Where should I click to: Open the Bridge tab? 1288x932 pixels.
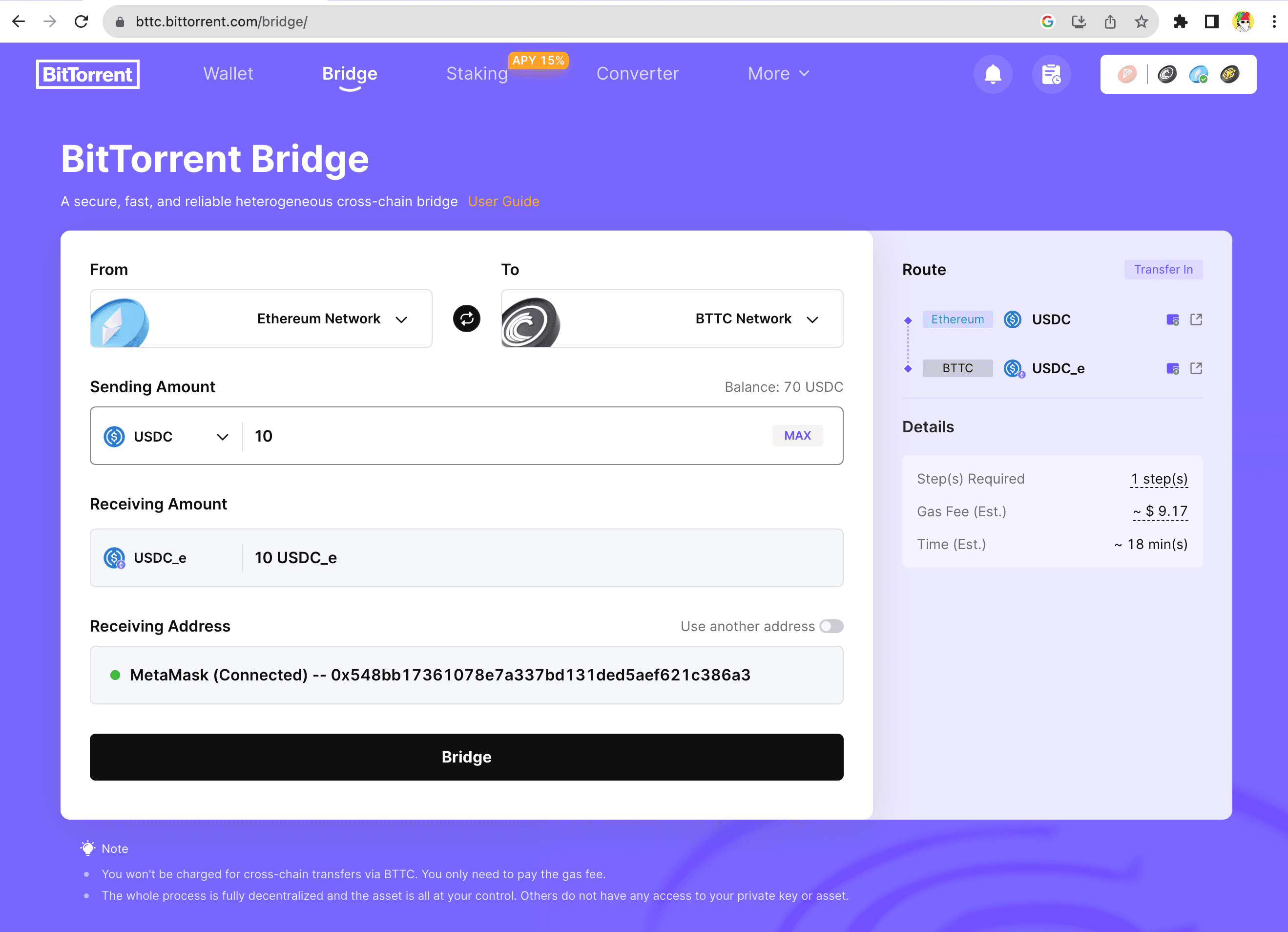click(350, 74)
